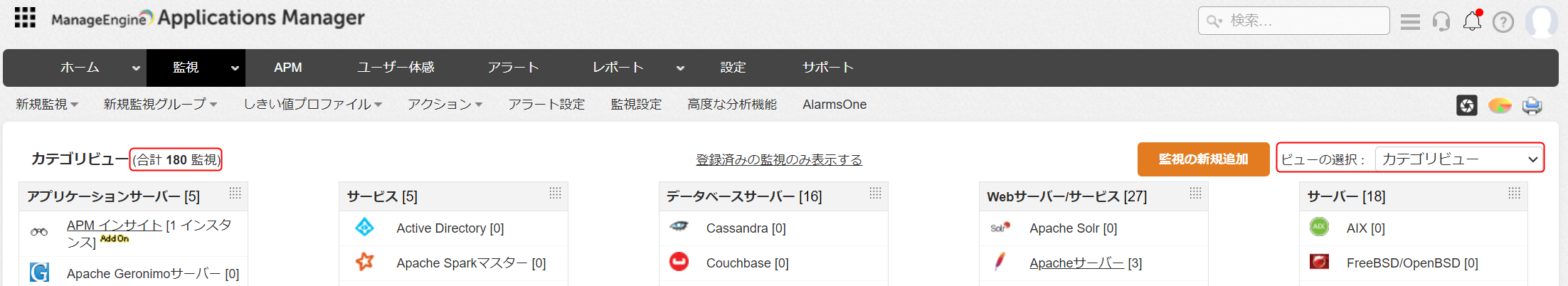This screenshot has width=1568, height=286.
Task: Open the APM tab
Action: [288, 68]
